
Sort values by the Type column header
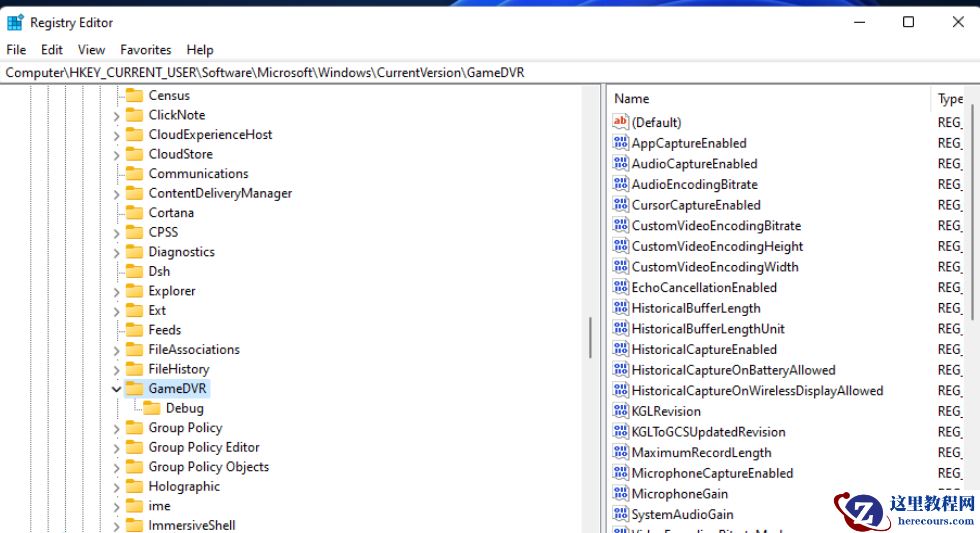pos(950,98)
